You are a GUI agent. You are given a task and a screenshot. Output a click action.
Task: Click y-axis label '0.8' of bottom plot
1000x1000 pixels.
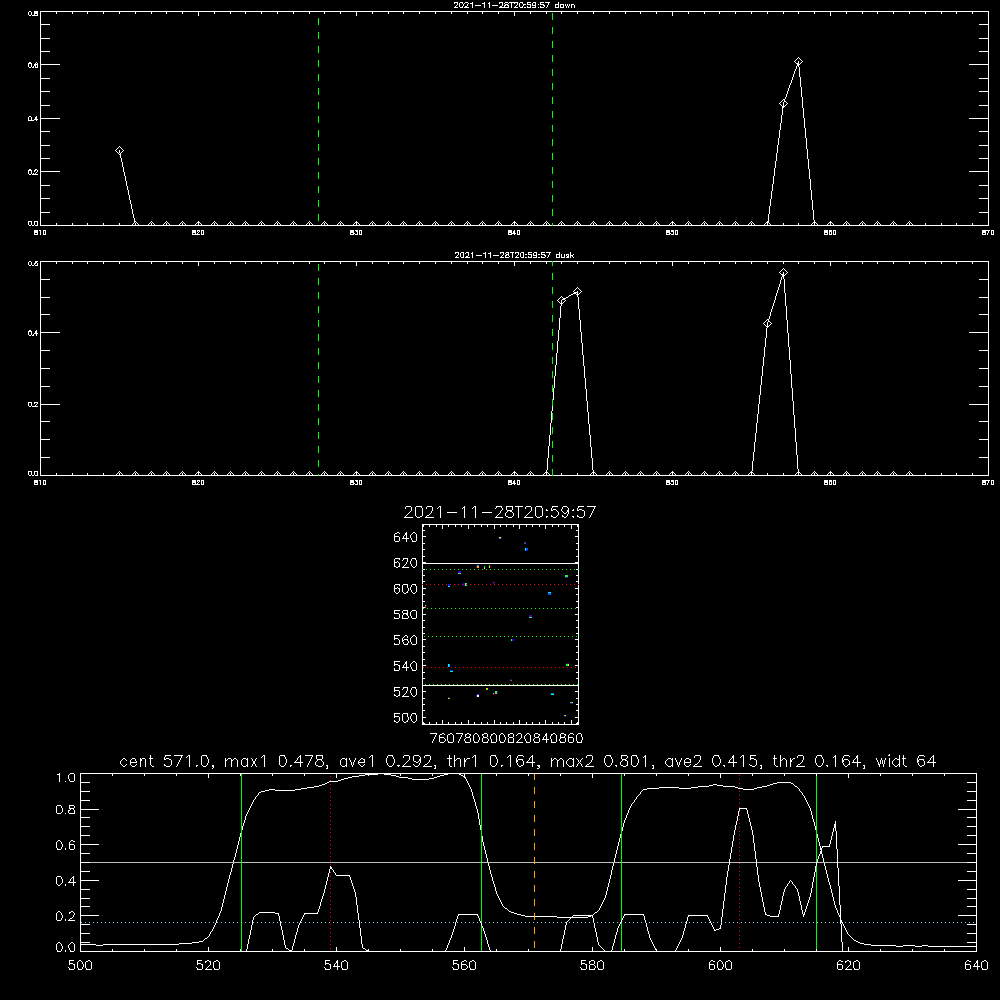[x=66, y=810]
